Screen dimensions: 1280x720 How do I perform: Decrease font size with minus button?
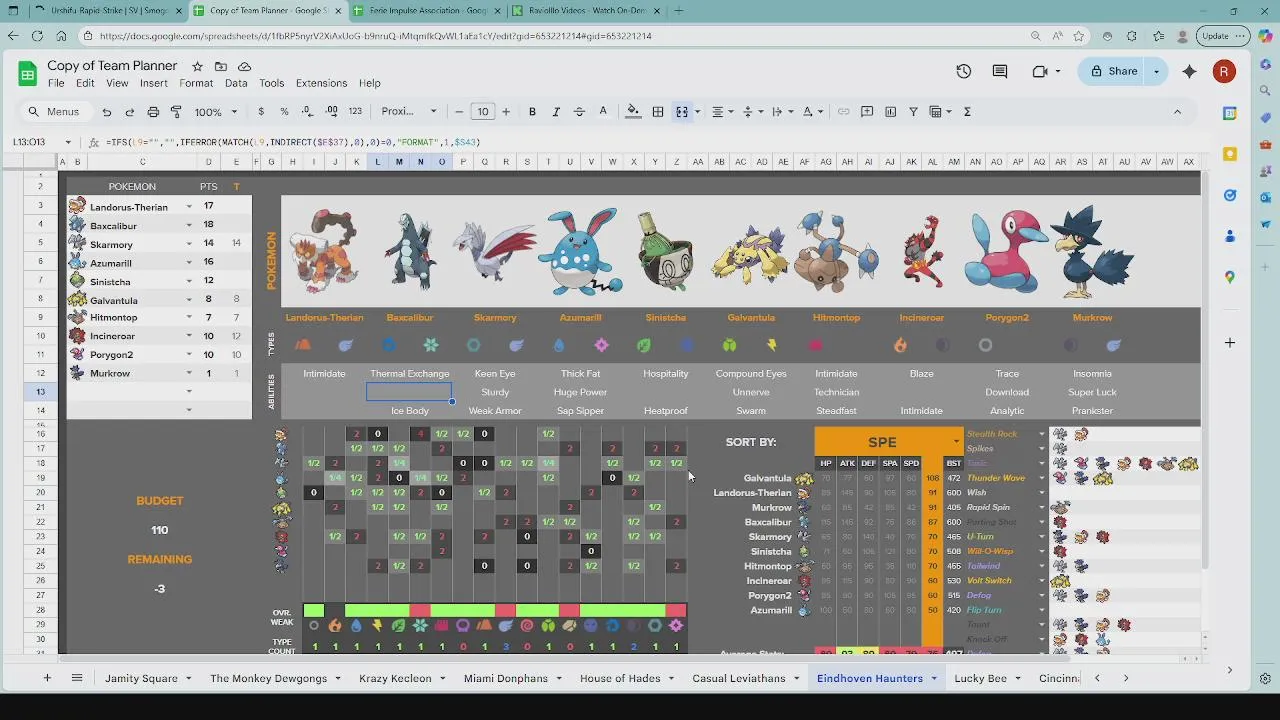coord(459,112)
